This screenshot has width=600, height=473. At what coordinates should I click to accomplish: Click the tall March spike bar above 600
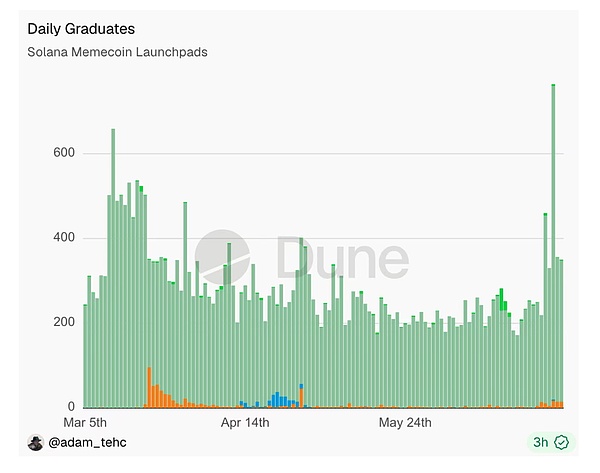113,268
